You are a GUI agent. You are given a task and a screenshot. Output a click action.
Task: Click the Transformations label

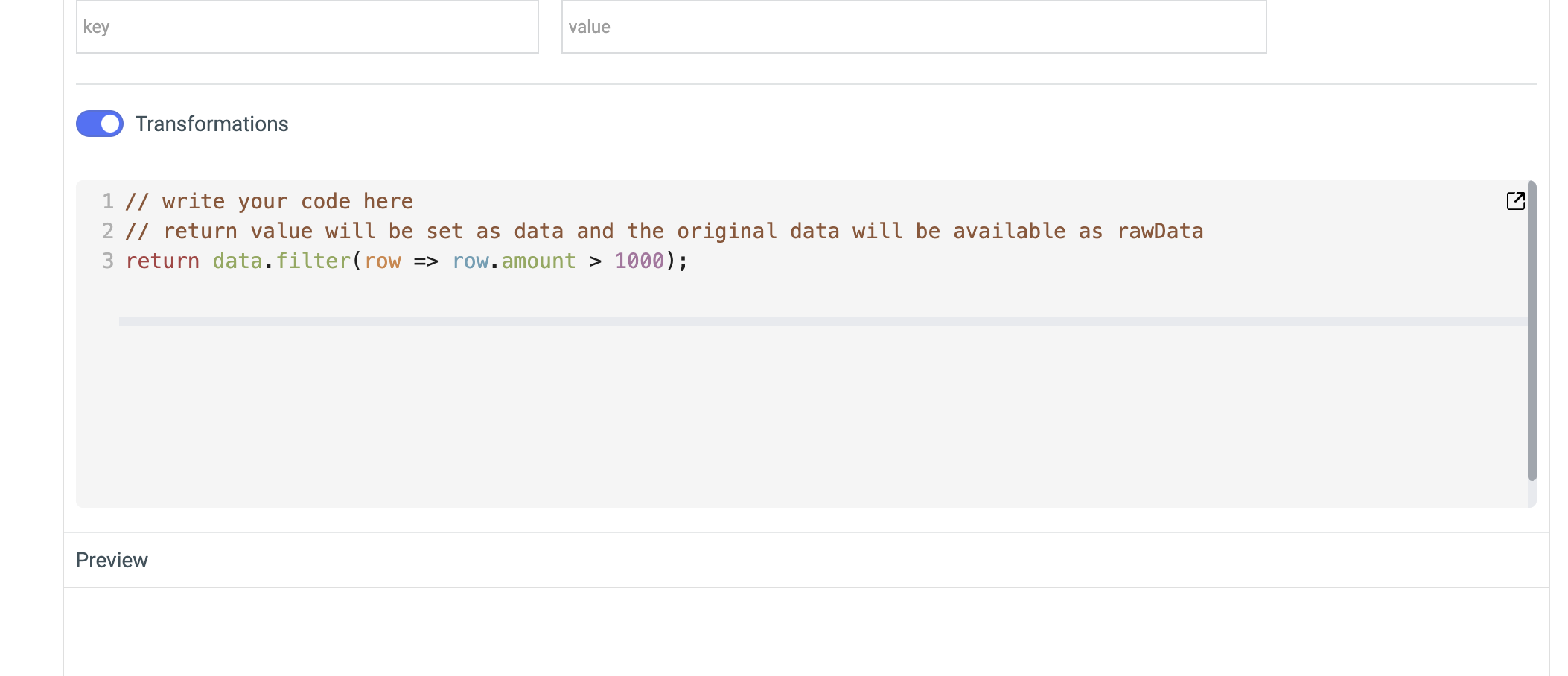point(211,124)
